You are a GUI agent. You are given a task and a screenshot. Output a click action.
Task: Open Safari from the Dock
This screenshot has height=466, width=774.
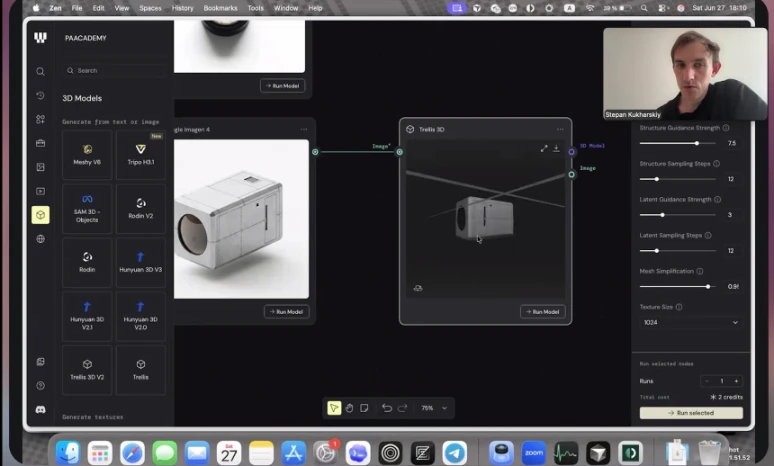(132, 453)
